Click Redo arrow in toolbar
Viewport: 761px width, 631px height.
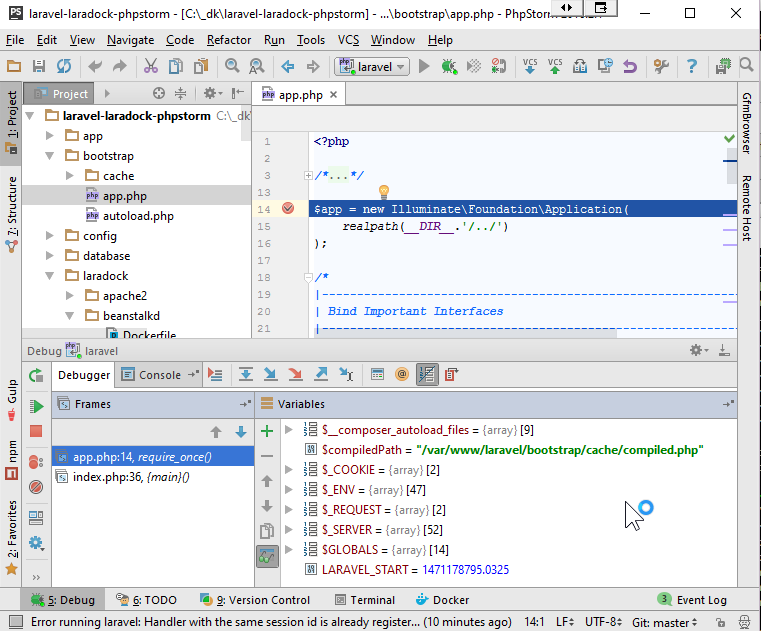coord(119,66)
